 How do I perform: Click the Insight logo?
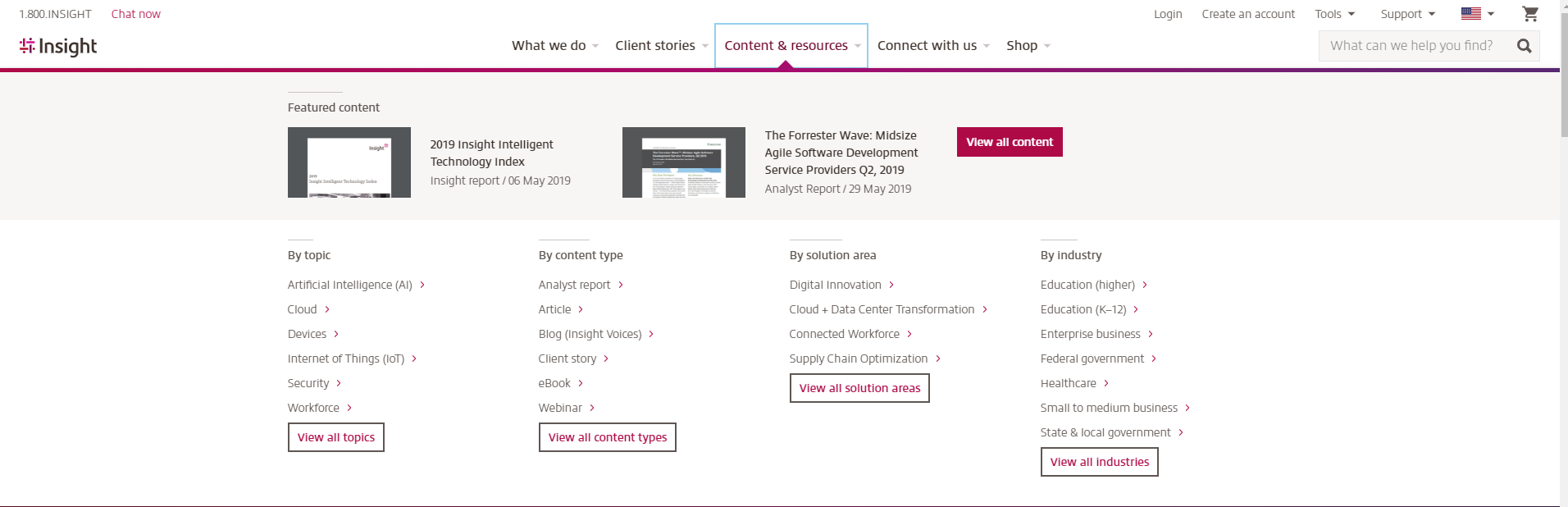point(58,47)
